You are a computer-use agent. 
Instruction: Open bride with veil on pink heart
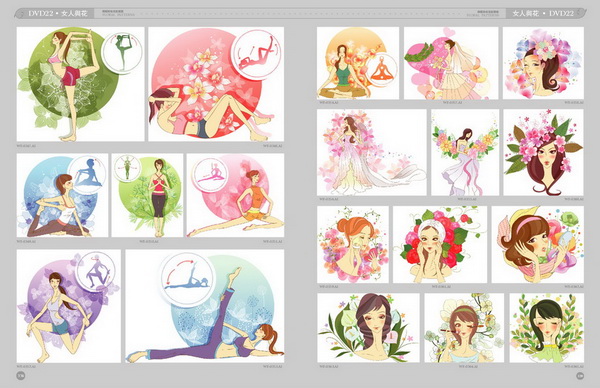click(x=451, y=63)
